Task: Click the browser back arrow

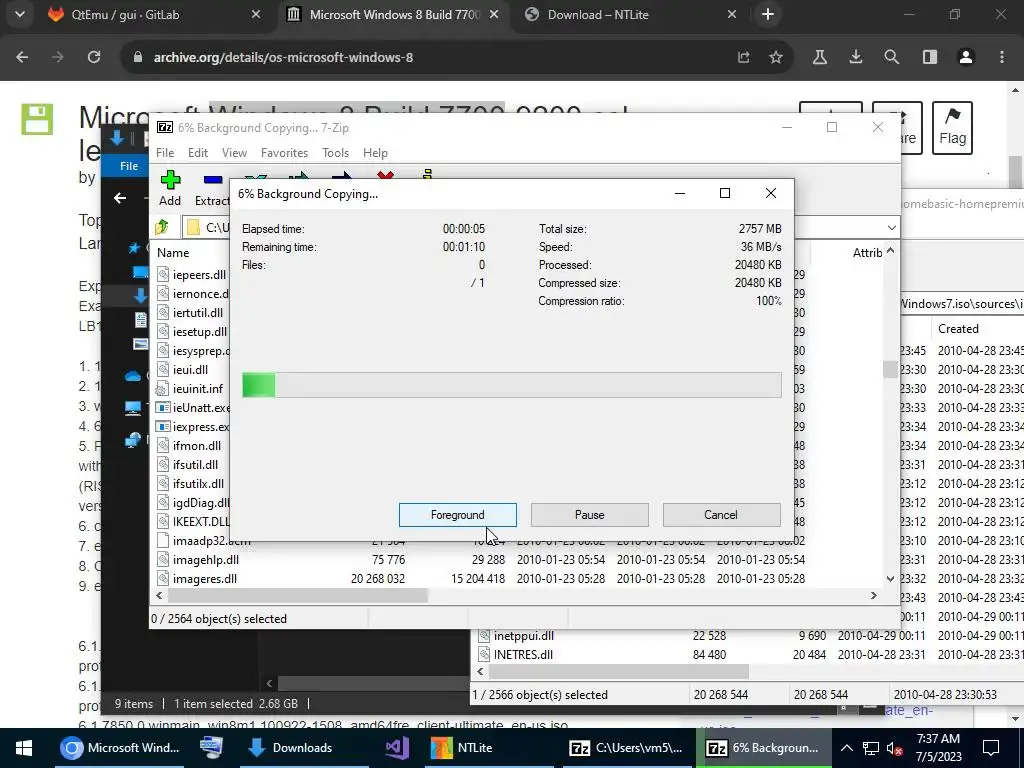Action: click(x=22, y=57)
